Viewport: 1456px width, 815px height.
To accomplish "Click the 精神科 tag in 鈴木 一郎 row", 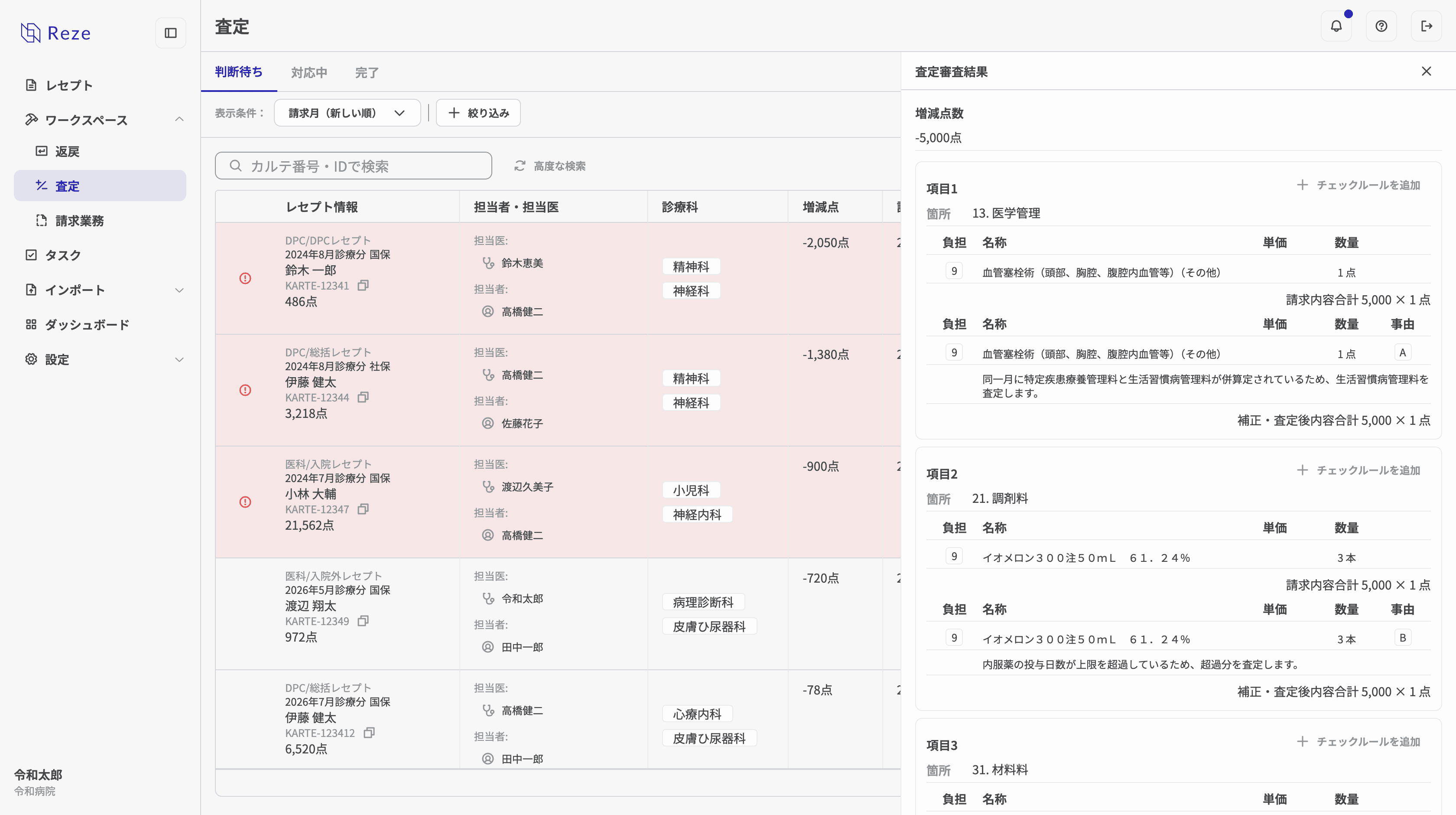I will [691, 266].
